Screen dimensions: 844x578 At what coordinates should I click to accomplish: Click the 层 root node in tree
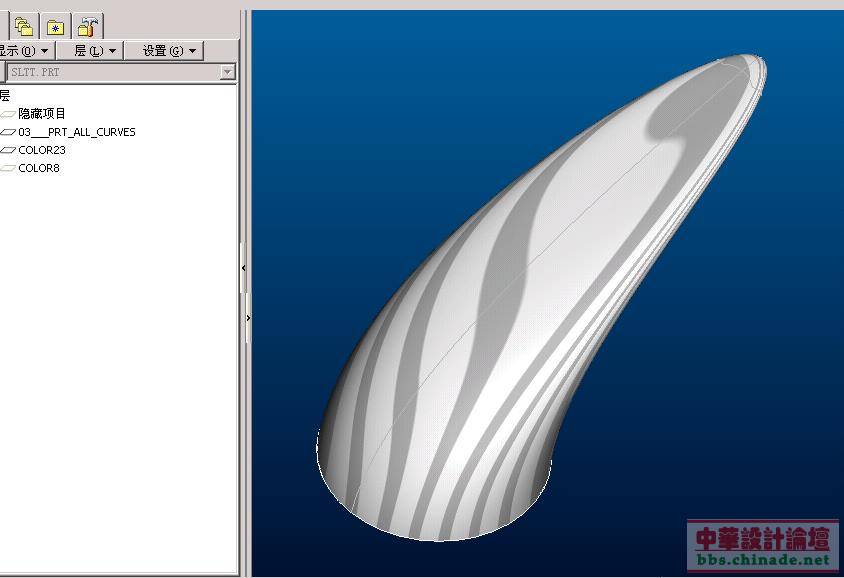pos(5,95)
